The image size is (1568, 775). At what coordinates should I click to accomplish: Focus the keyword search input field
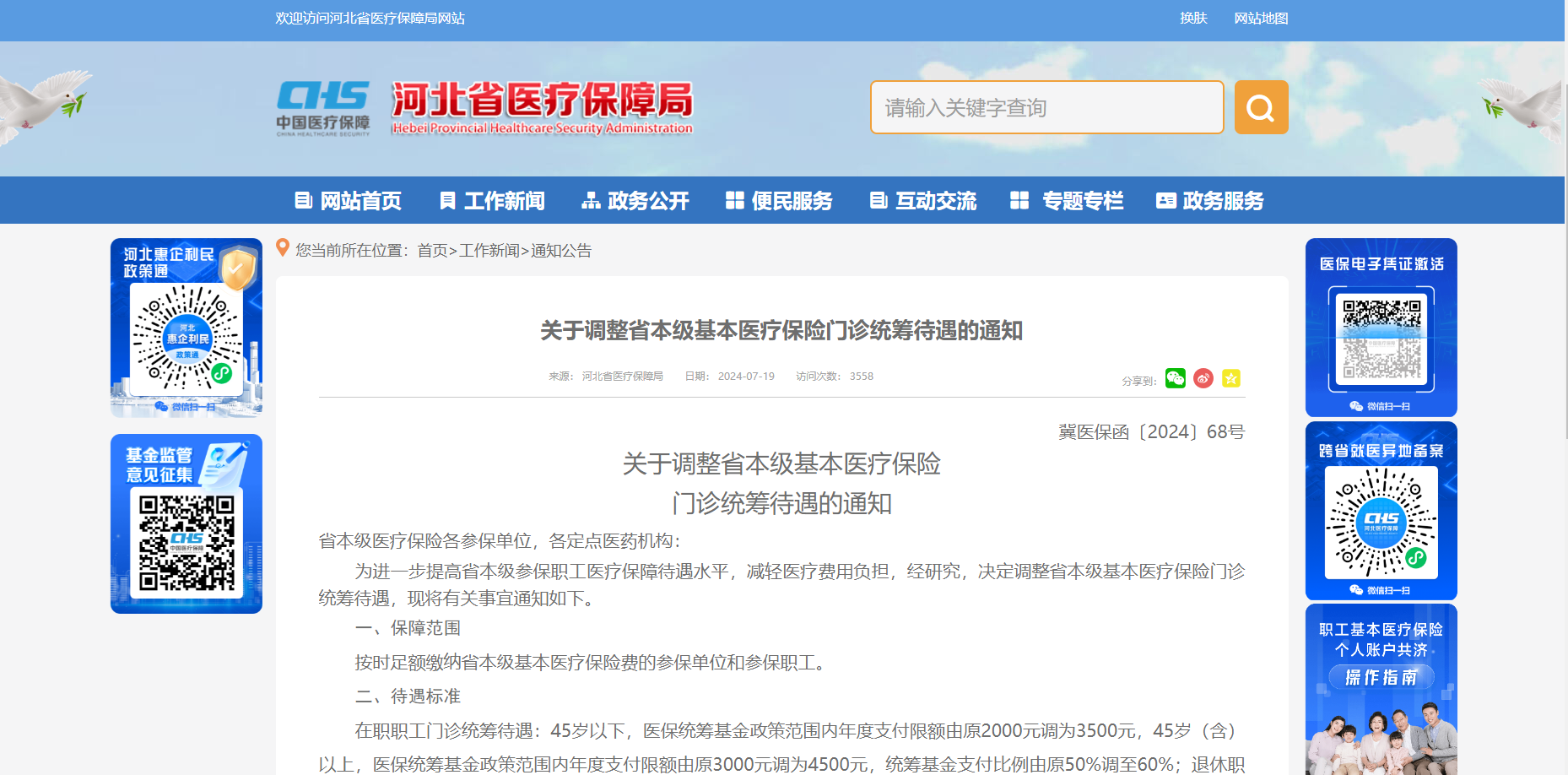[x=1046, y=107]
